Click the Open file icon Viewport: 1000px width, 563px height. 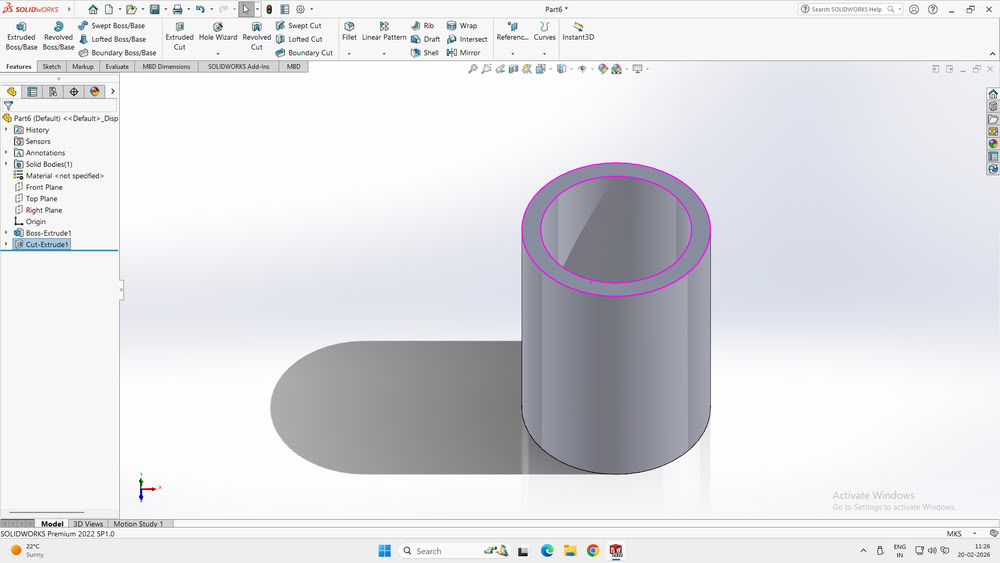131,9
